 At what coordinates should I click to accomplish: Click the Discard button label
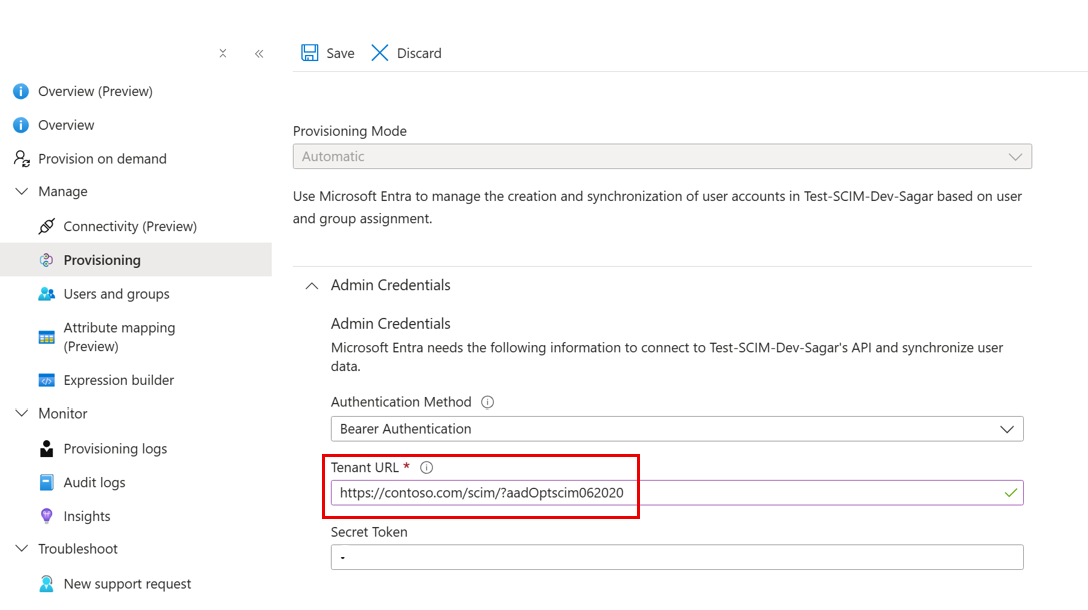click(419, 53)
